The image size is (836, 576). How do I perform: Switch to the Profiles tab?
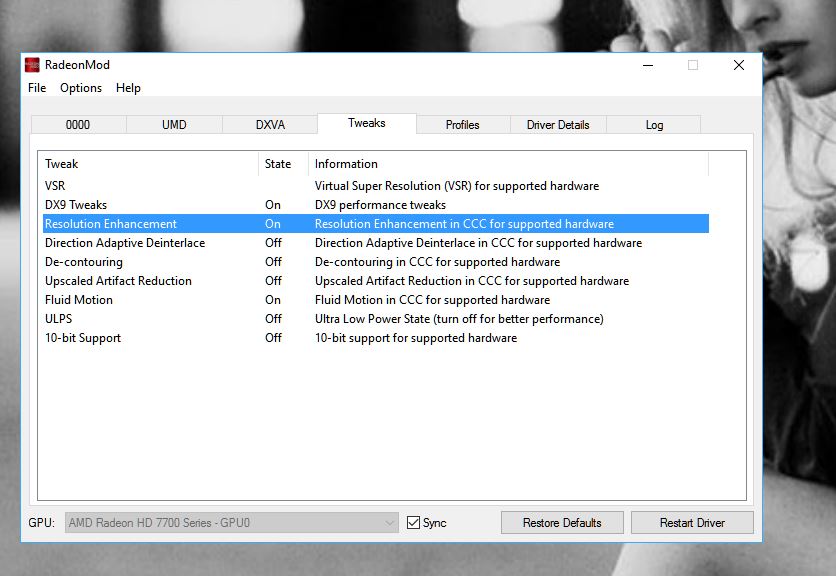tap(463, 125)
